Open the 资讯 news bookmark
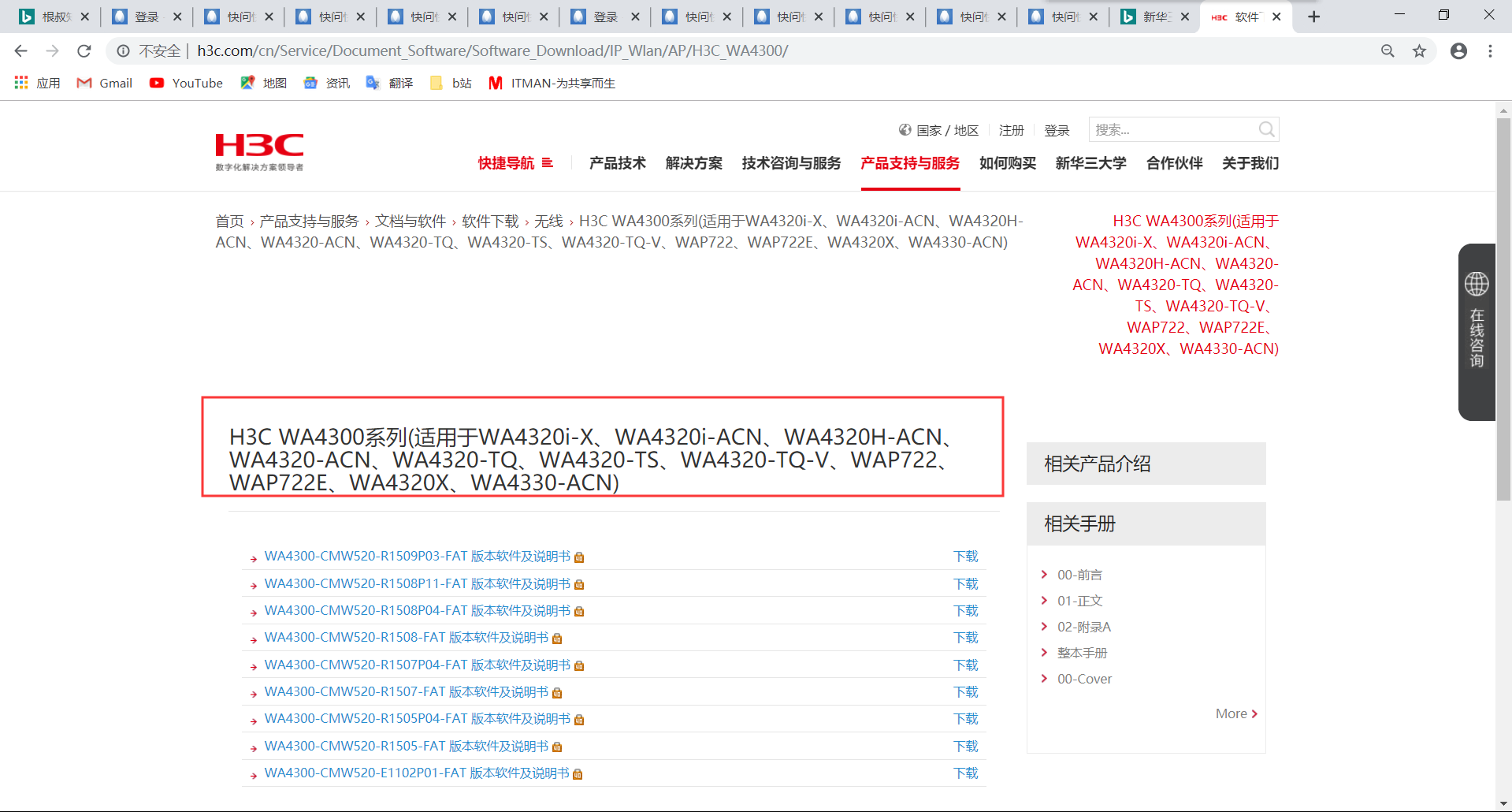Image resolution: width=1512 pixels, height=812 pixels. [x=326, y=83]
